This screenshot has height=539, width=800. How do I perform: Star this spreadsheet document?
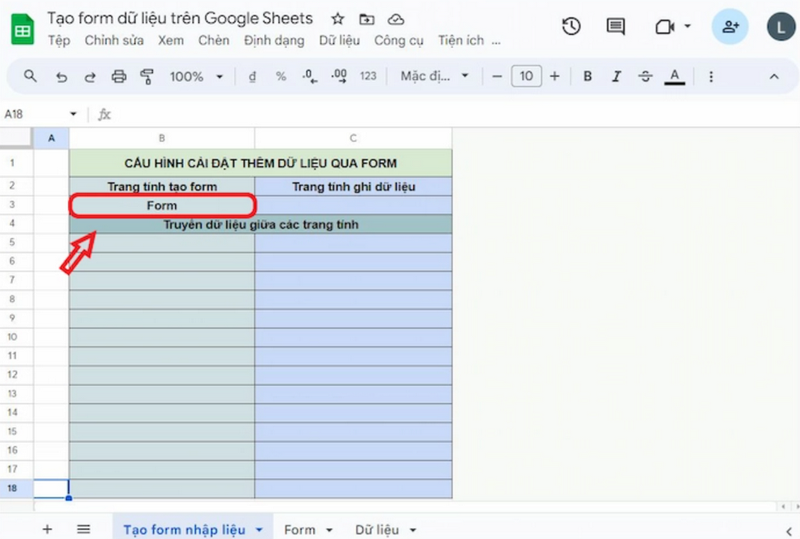[338, 19]
